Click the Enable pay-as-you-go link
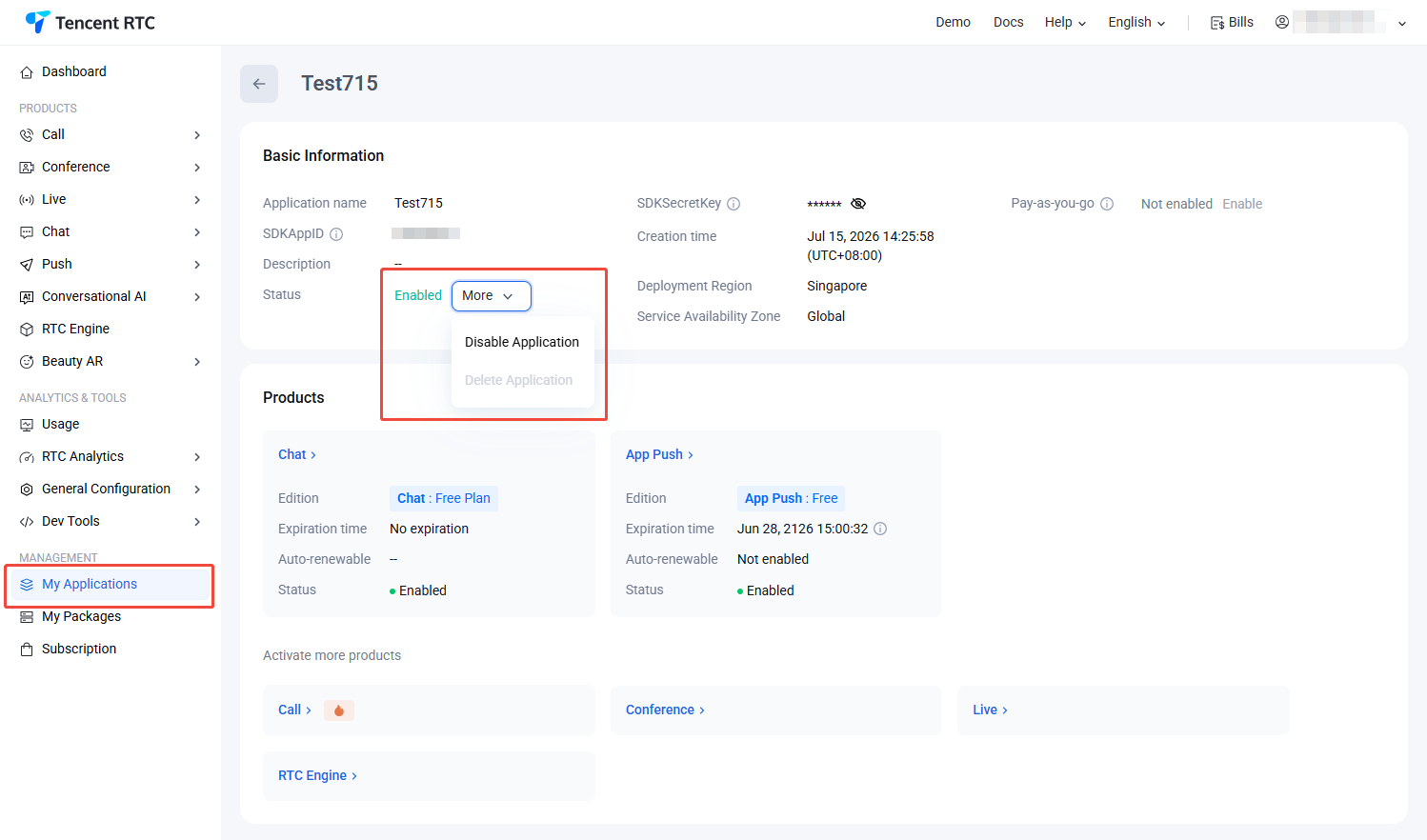Image resolution: width=1427 pixels, height=840 pixels. (x=1242, y=204)
